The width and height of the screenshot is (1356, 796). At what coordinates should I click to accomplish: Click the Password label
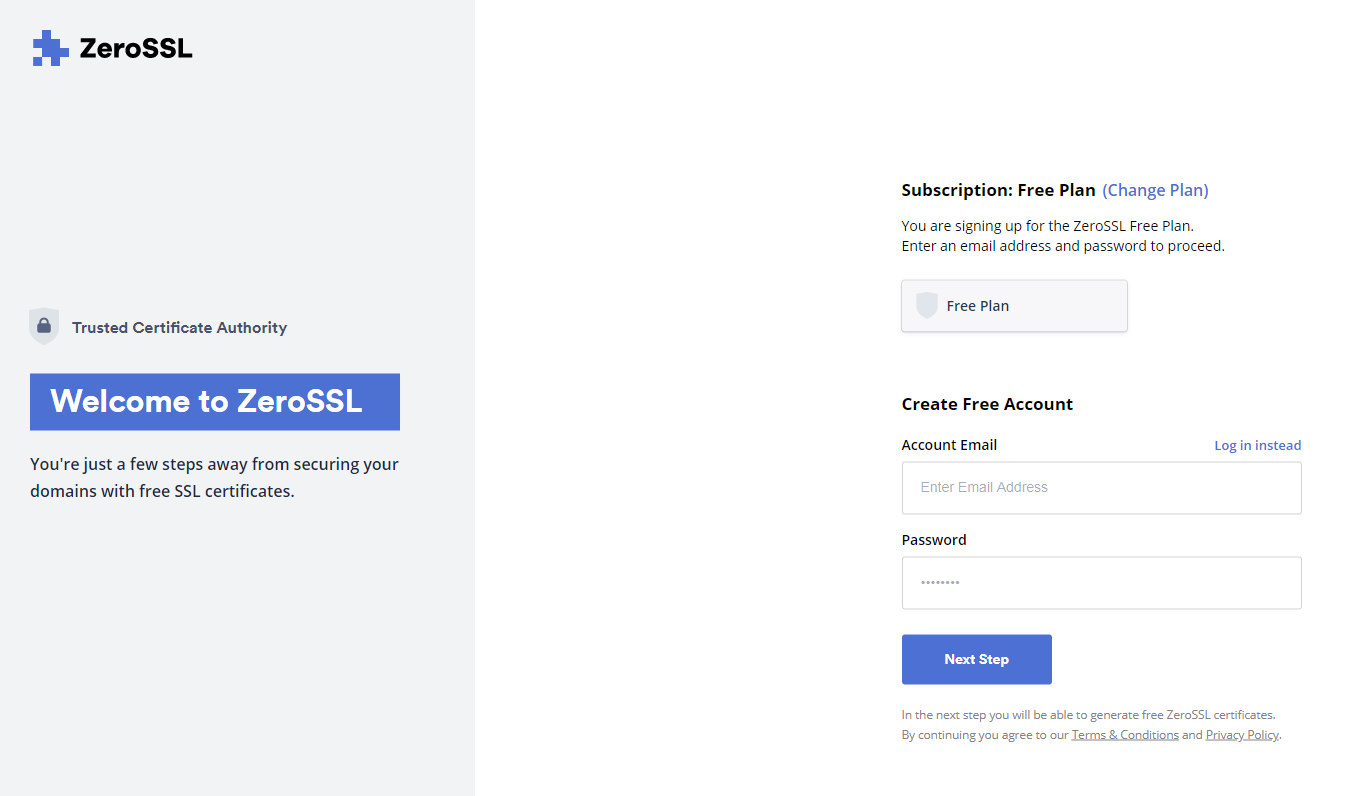pyautogui.click(x=934, y=540)
